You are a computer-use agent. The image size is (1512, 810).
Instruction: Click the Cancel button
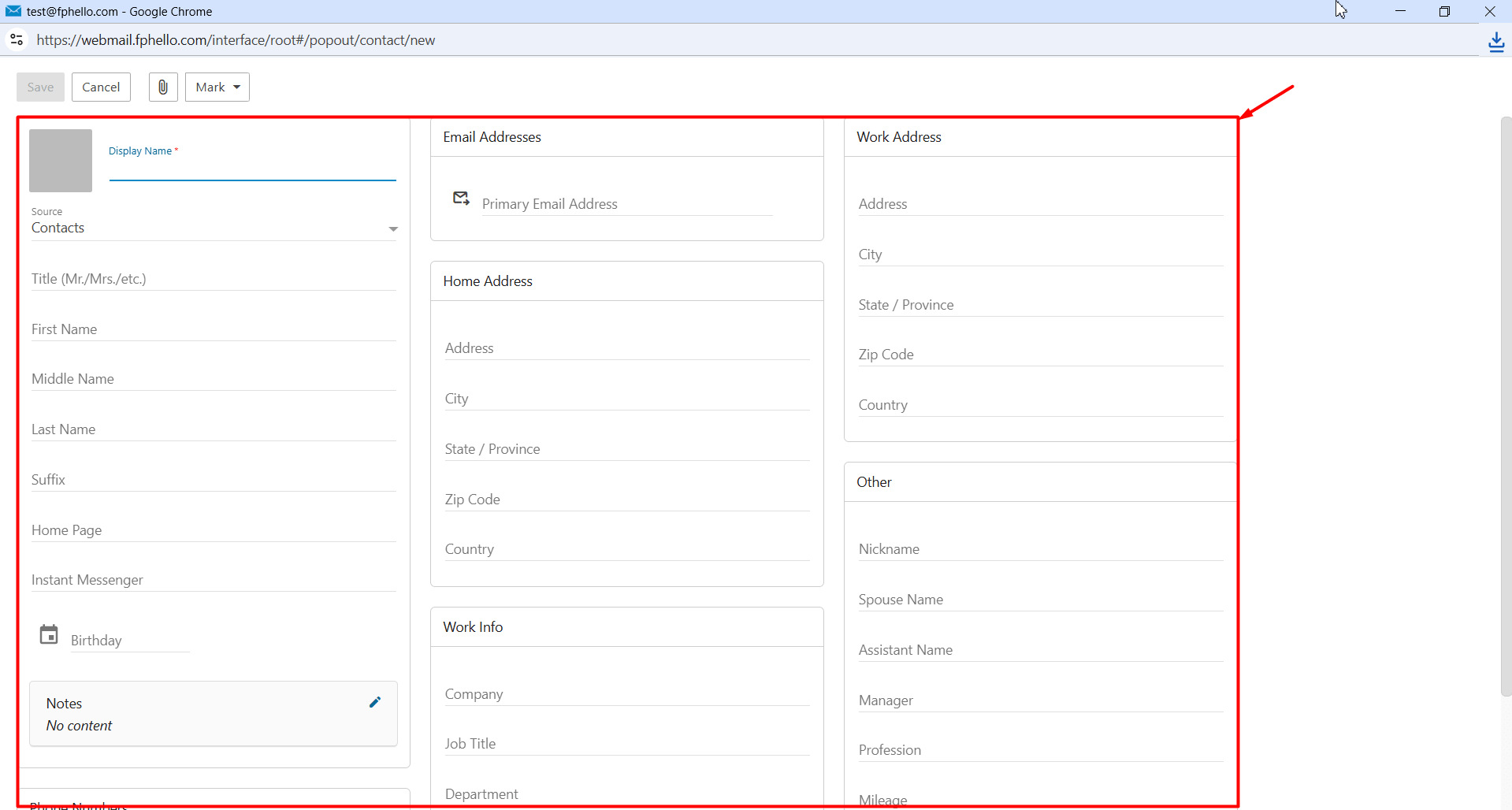click(x=101, y=87)
